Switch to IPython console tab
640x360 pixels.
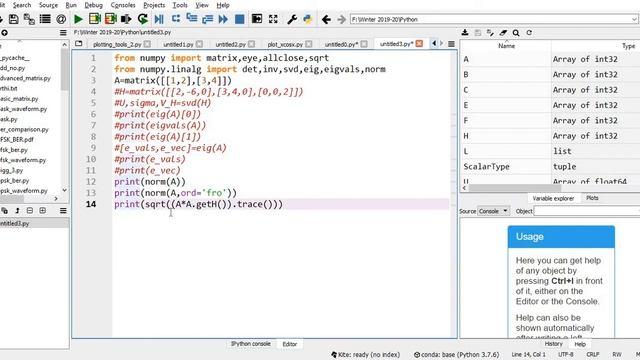[x=251, y=344]
